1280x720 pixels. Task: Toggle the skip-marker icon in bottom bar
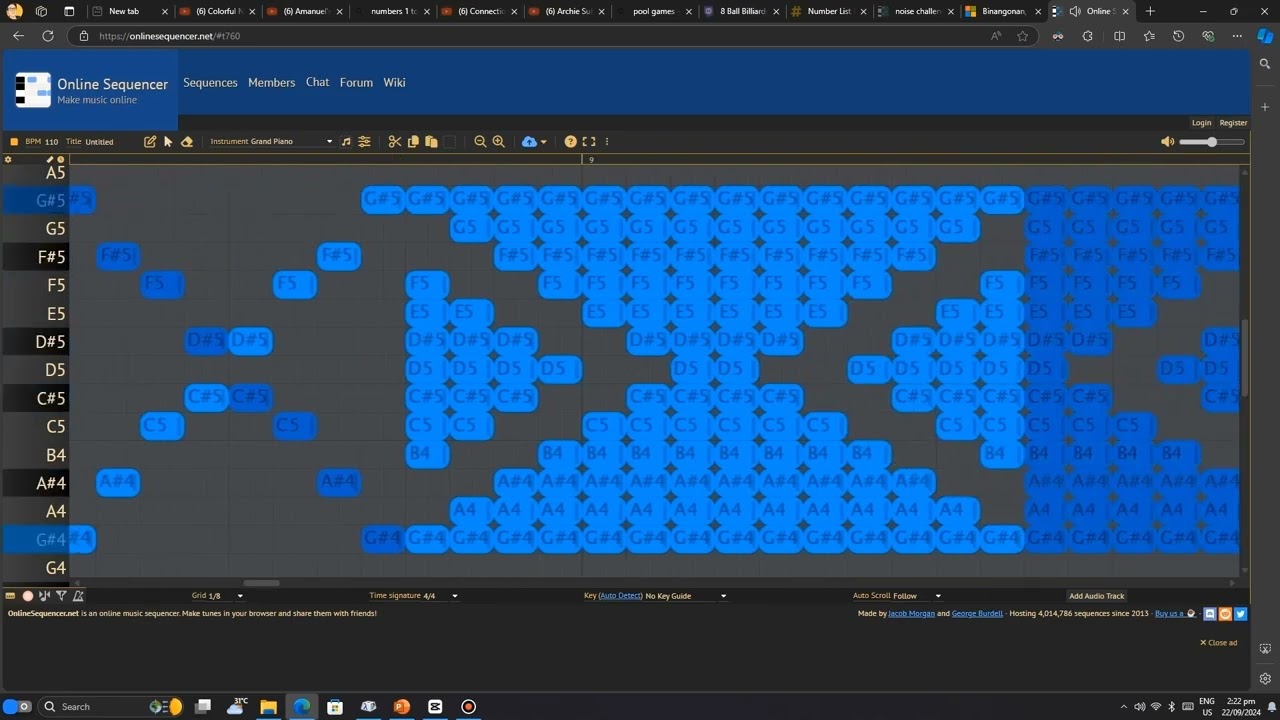(44, 596)
